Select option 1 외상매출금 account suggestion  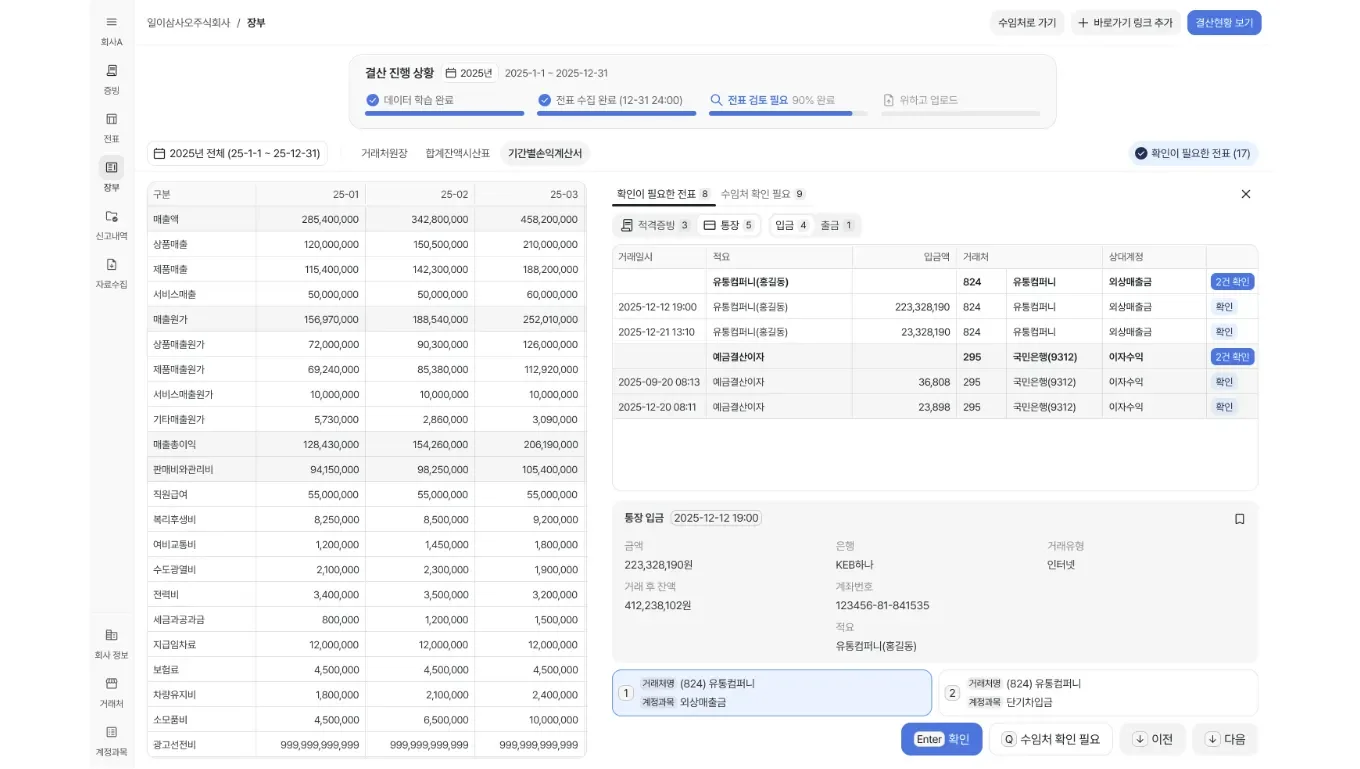pos(771,693)
